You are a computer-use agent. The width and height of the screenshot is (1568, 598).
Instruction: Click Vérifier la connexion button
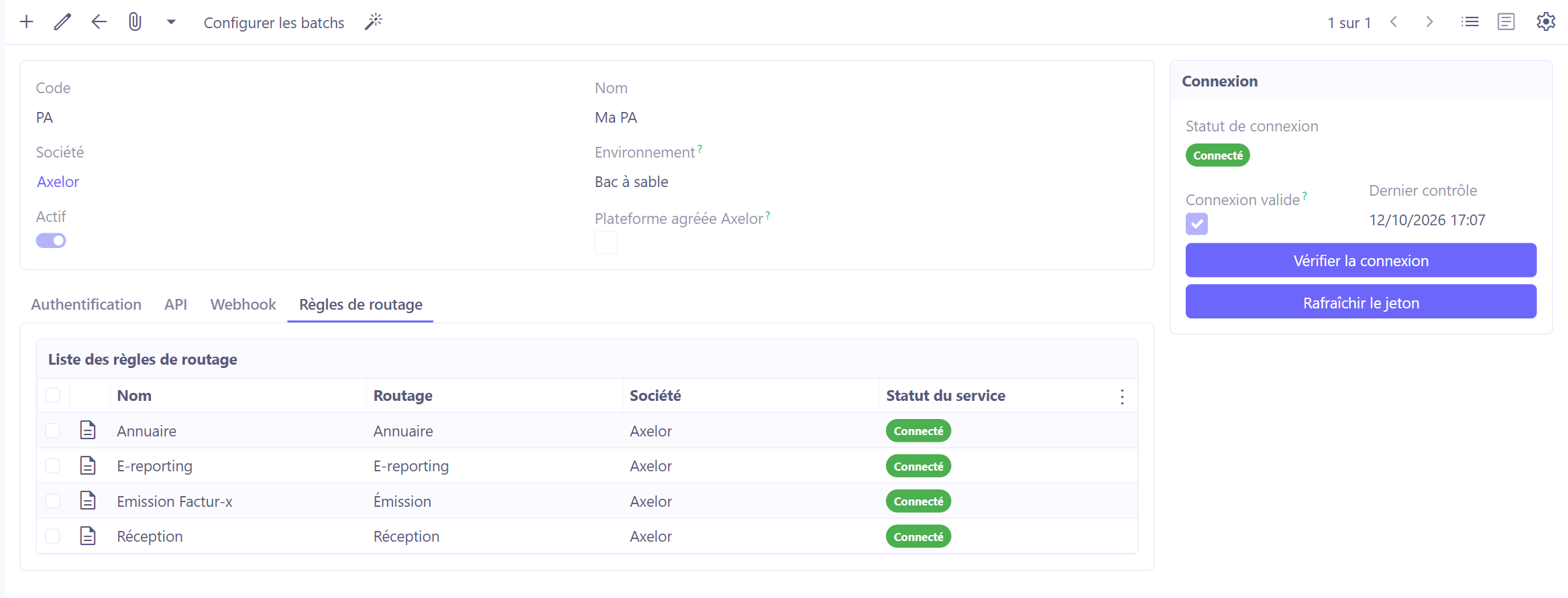[1361, 260]
